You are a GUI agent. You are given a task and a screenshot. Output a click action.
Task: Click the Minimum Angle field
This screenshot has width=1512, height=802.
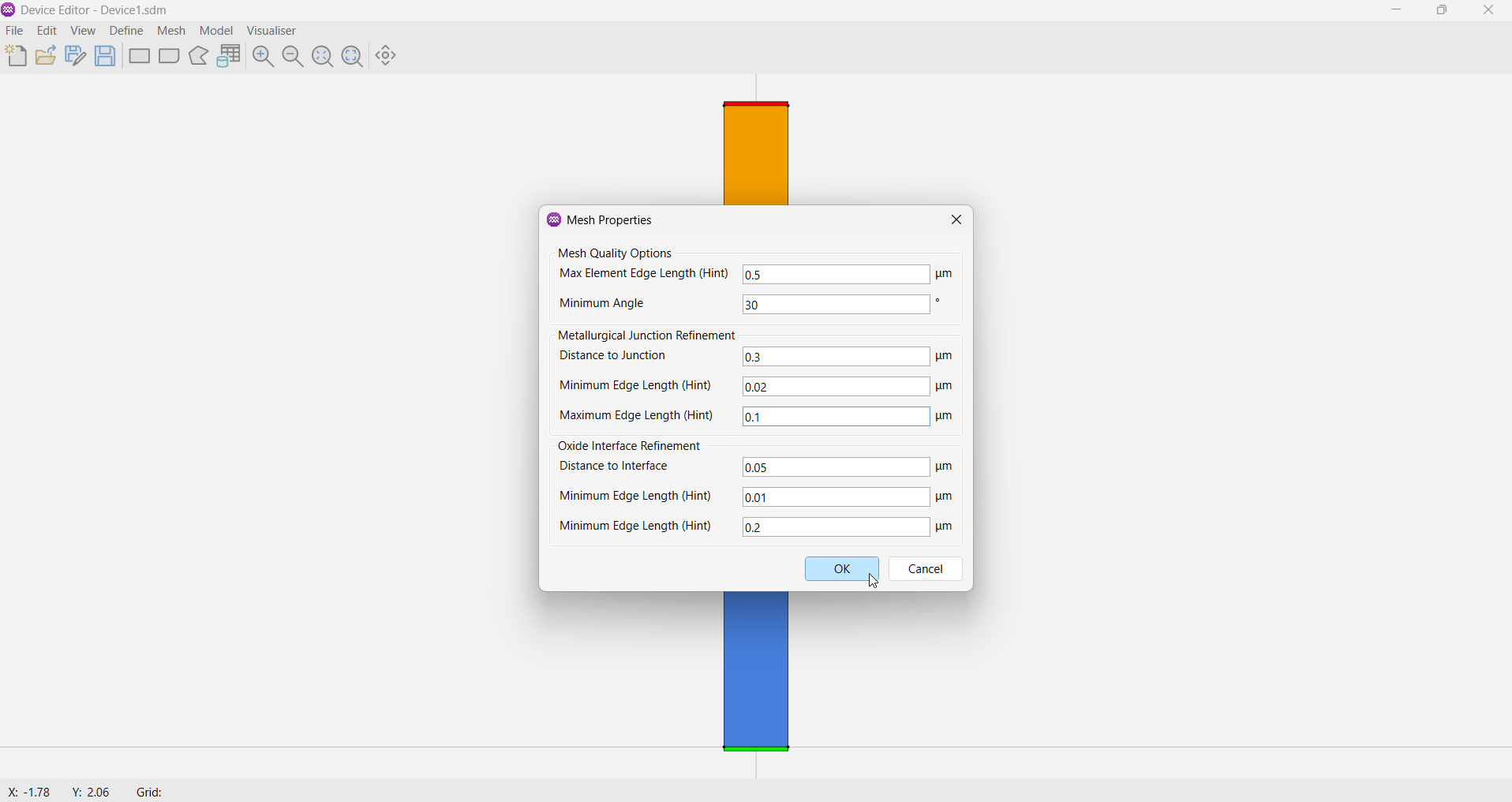(836, 305)
